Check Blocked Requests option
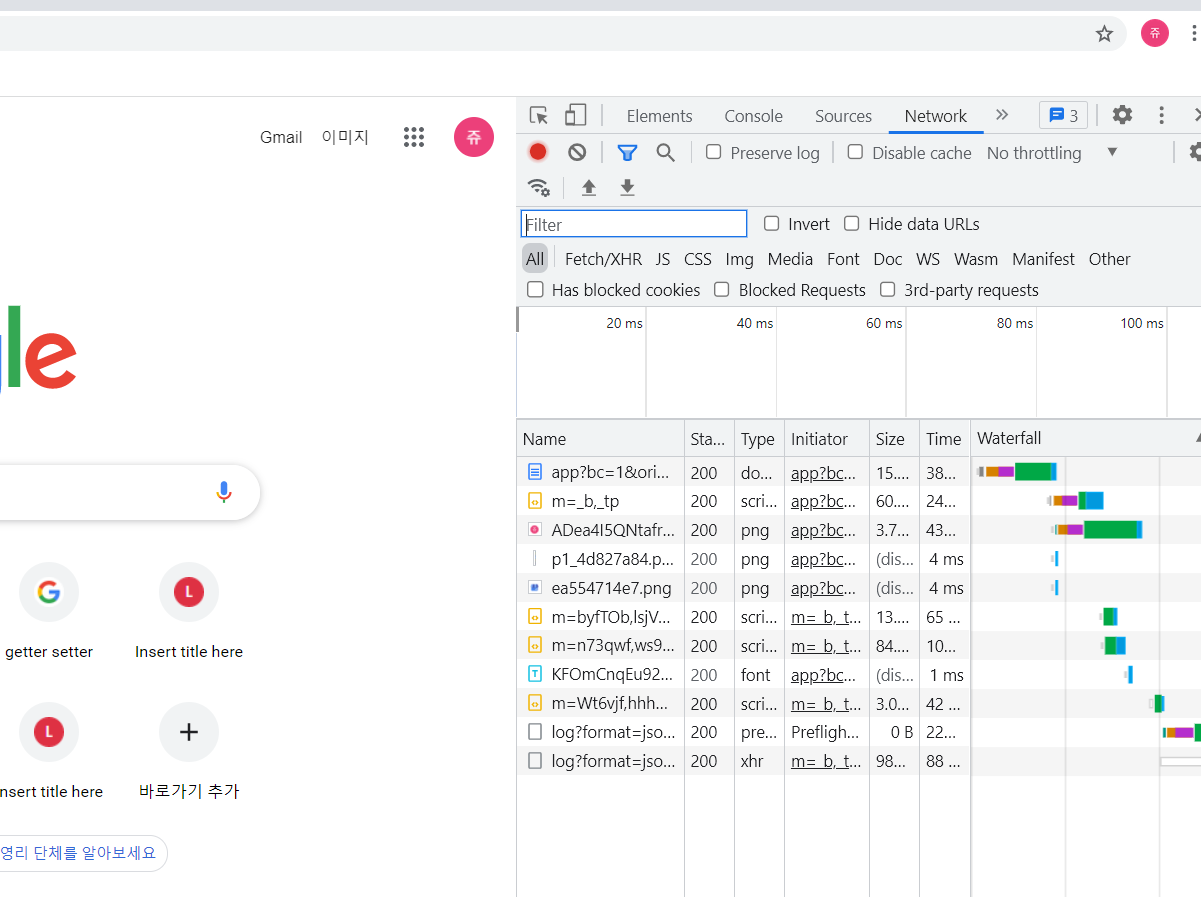 [721, 289]
